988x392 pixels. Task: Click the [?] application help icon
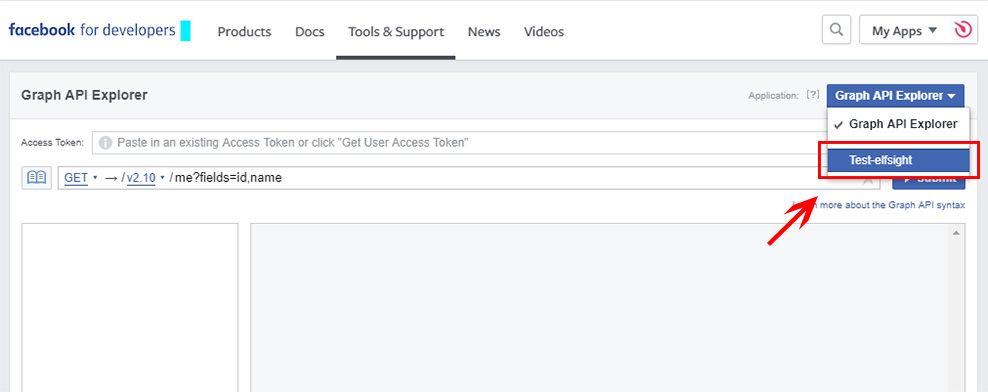click(x=813, y=95)
